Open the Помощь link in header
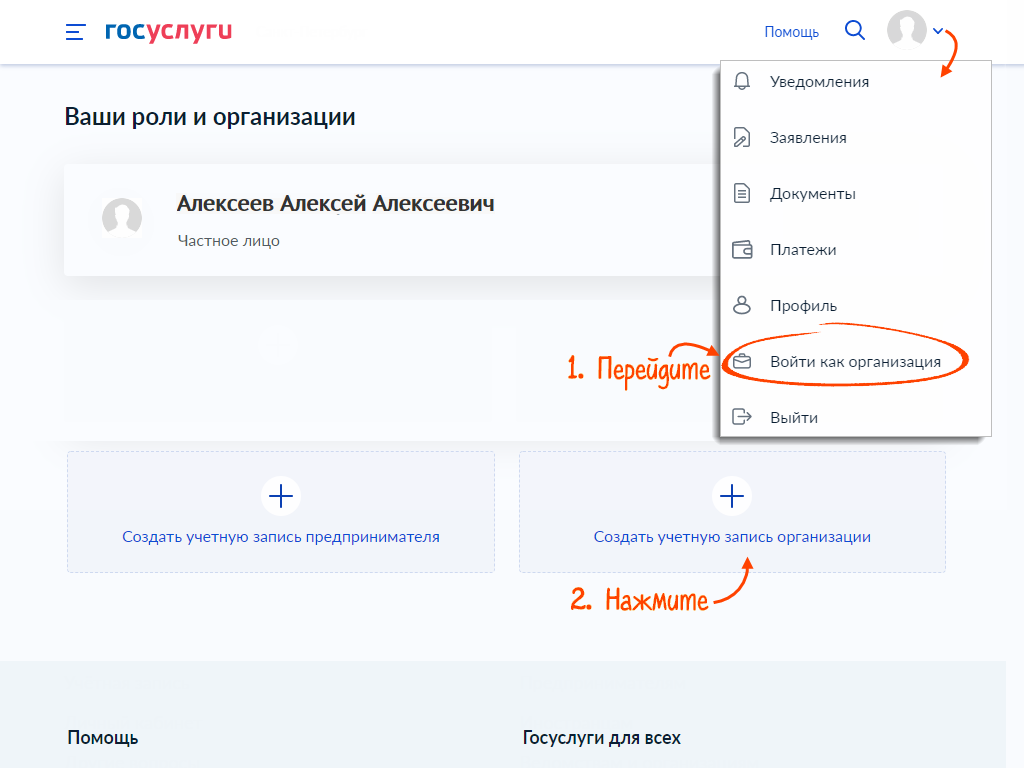 pos(792,32)
